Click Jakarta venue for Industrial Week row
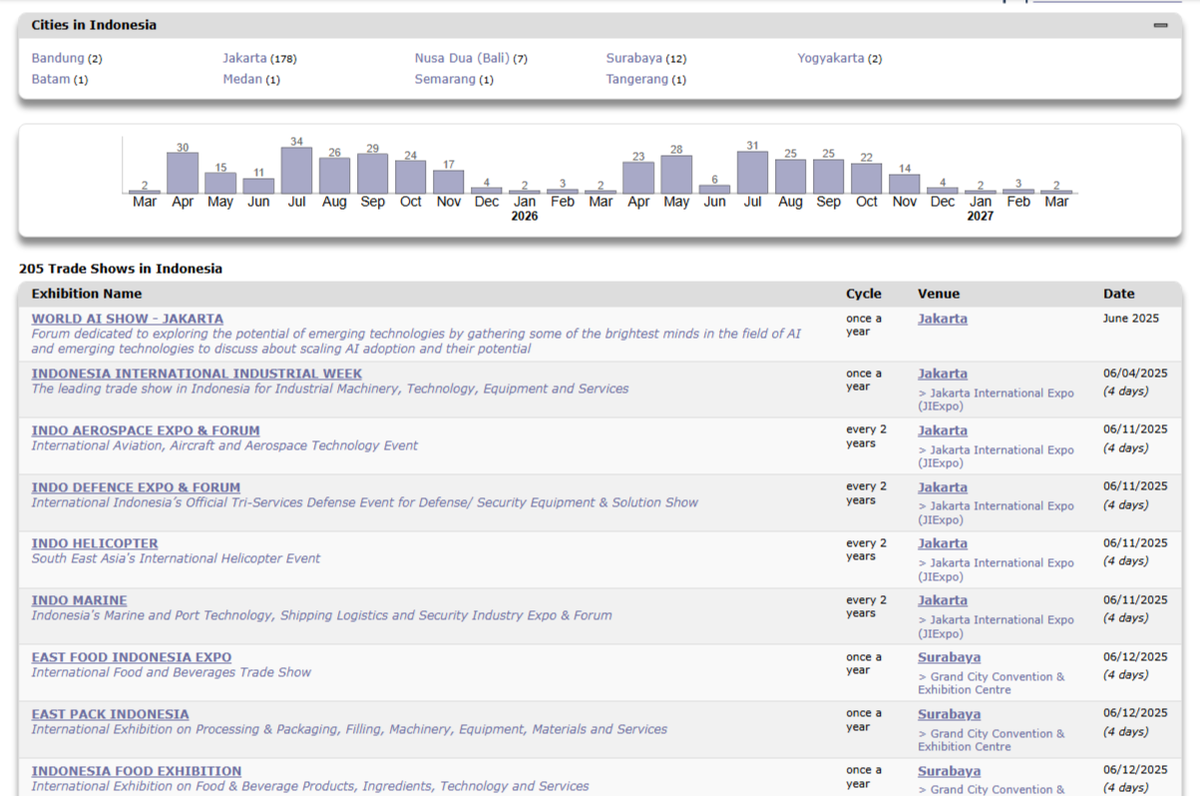Viewport: 1200px width, 796px height. 943,374
